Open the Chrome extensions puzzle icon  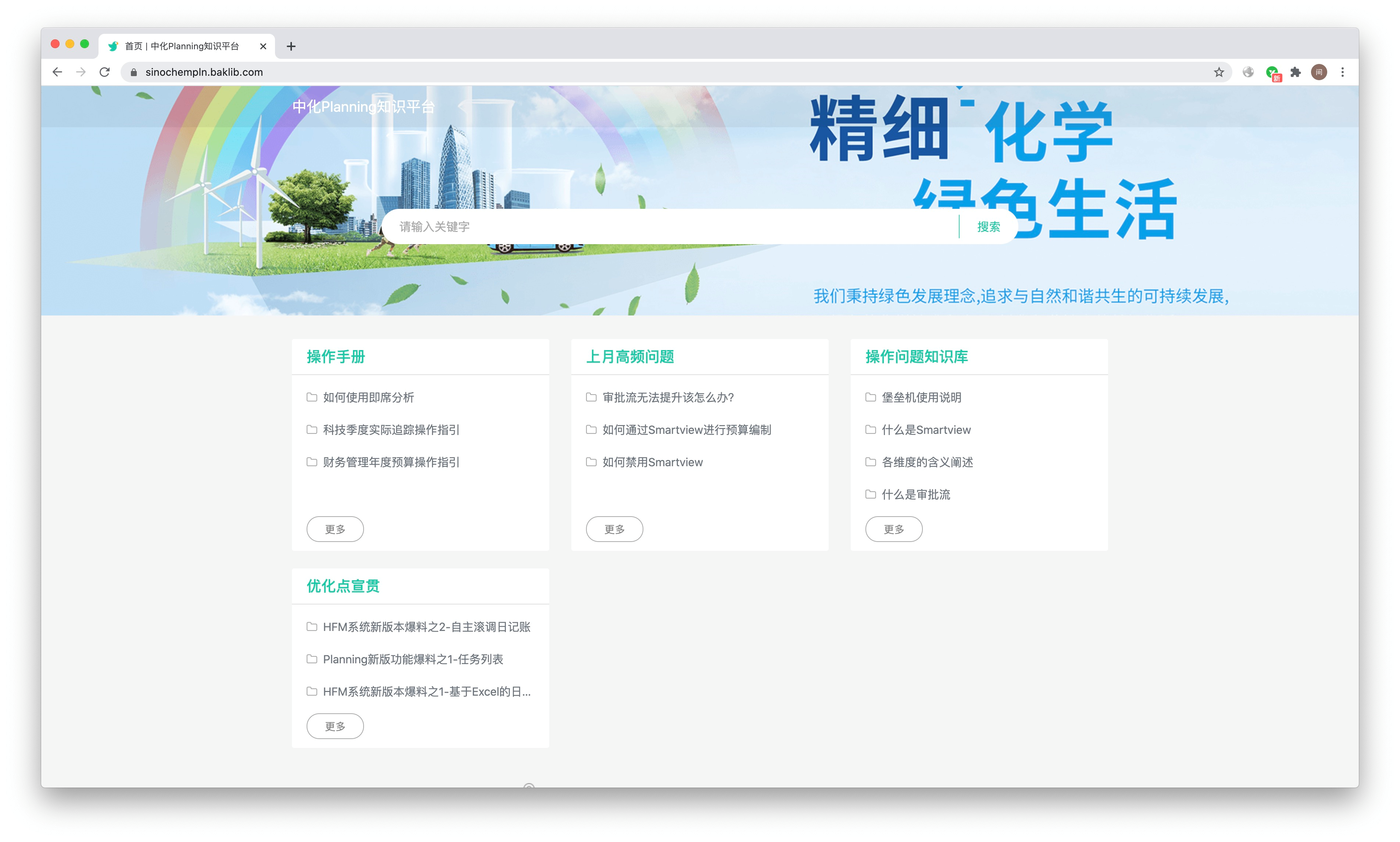click(1295, 72)
